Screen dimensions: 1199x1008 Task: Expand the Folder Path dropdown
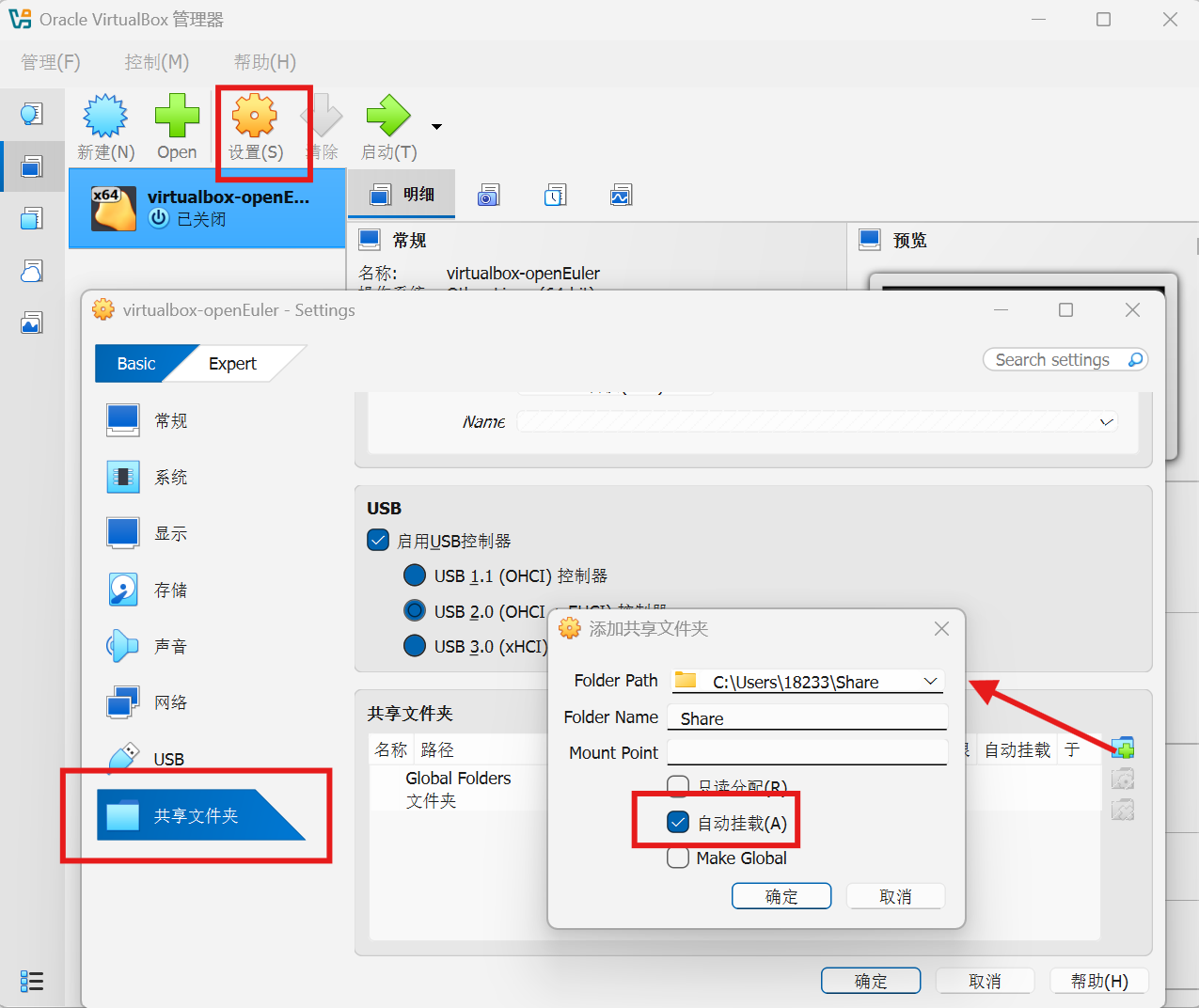click(x=930, y=681)
